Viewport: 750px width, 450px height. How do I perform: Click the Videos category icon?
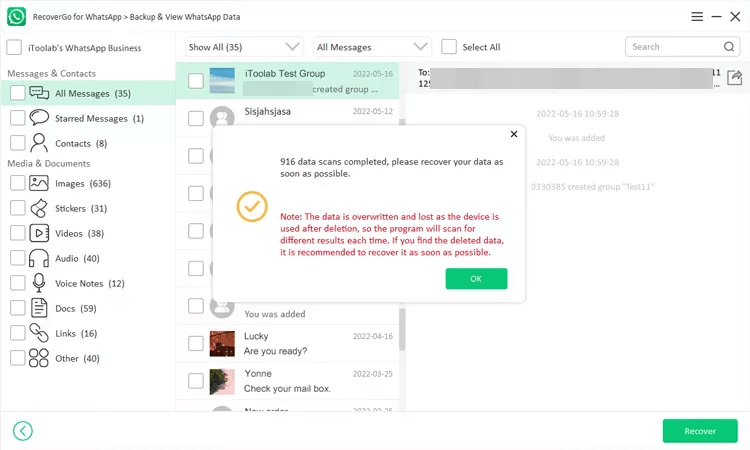click(x=39, y=233)
